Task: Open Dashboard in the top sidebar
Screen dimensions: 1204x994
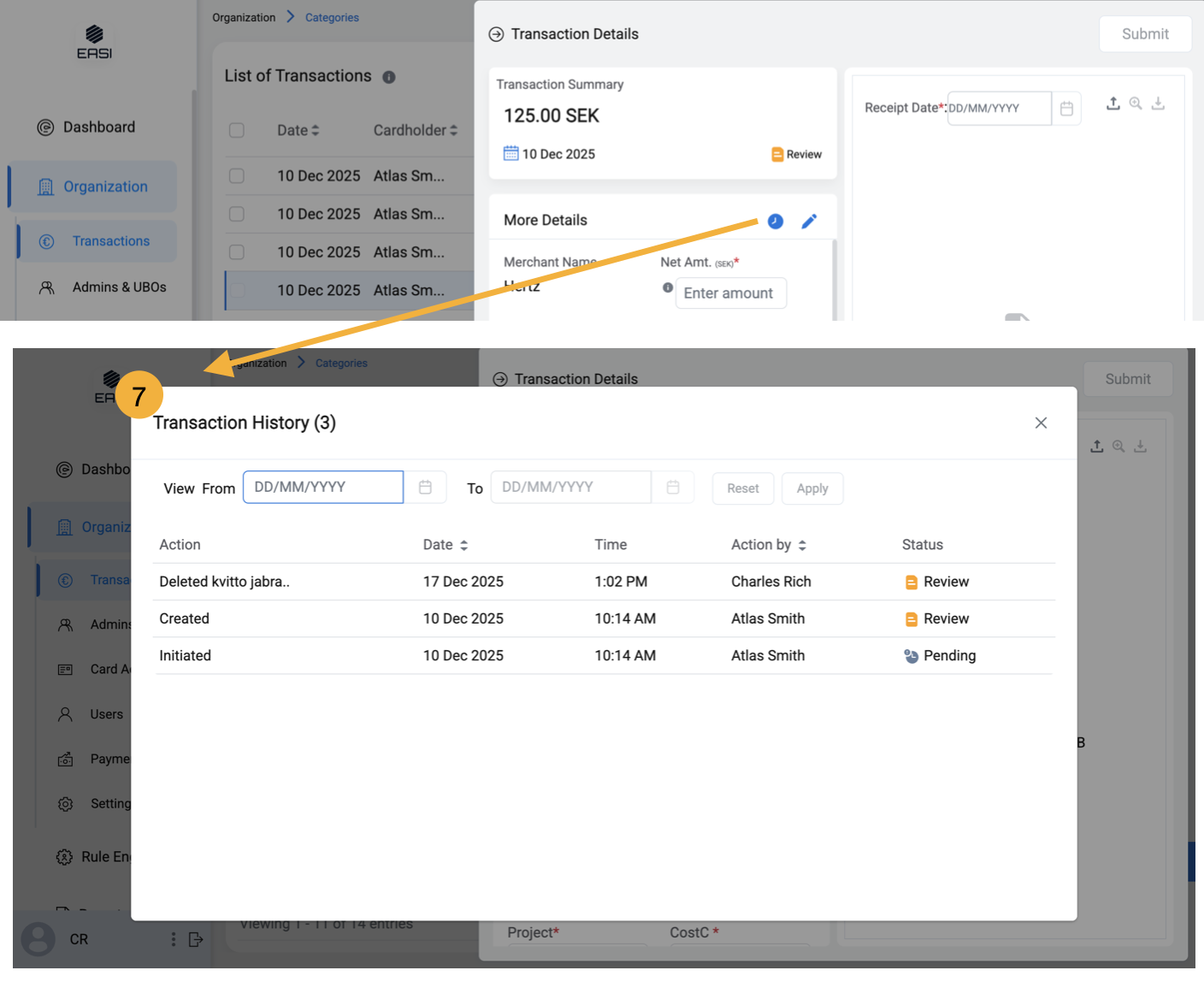Action: coord(98,127)
